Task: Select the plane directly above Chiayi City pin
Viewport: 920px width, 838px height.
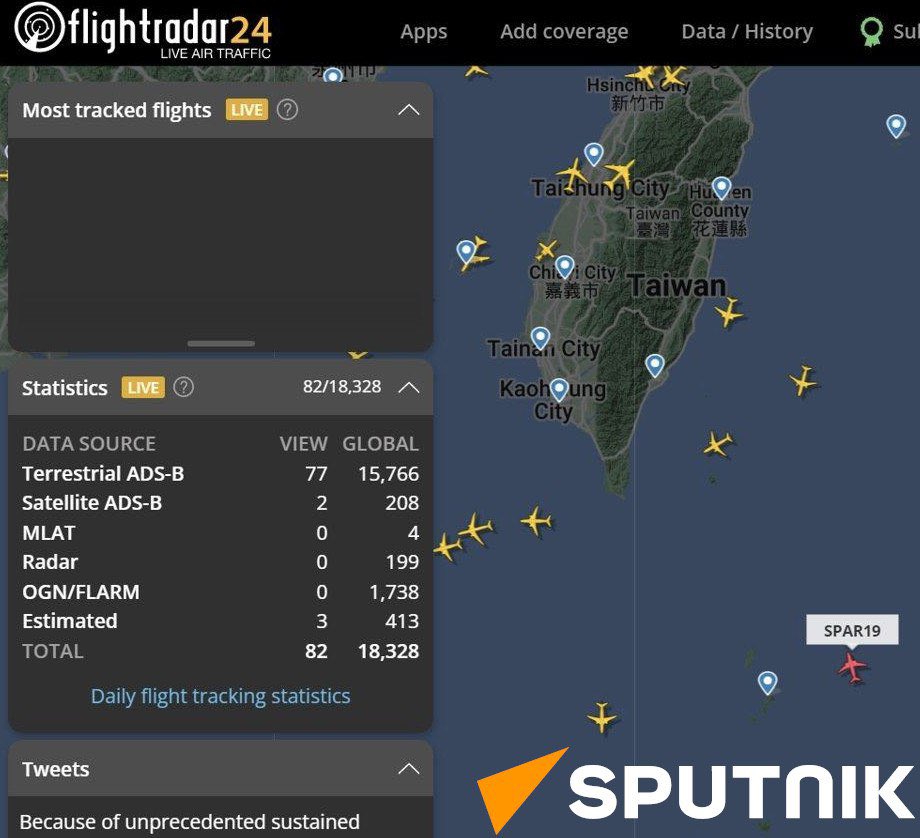Action: click(546, 250)
